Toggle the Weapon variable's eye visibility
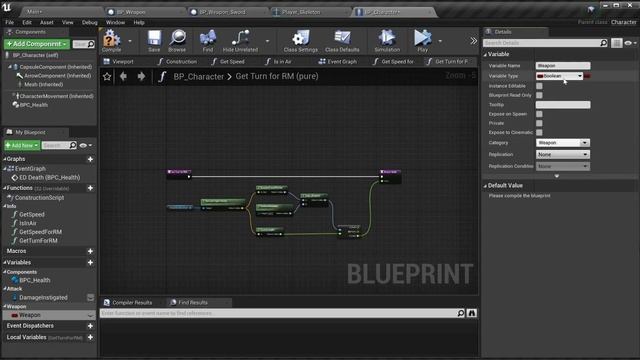The height and width of the screenshot is (360, 640). (90, 315)
